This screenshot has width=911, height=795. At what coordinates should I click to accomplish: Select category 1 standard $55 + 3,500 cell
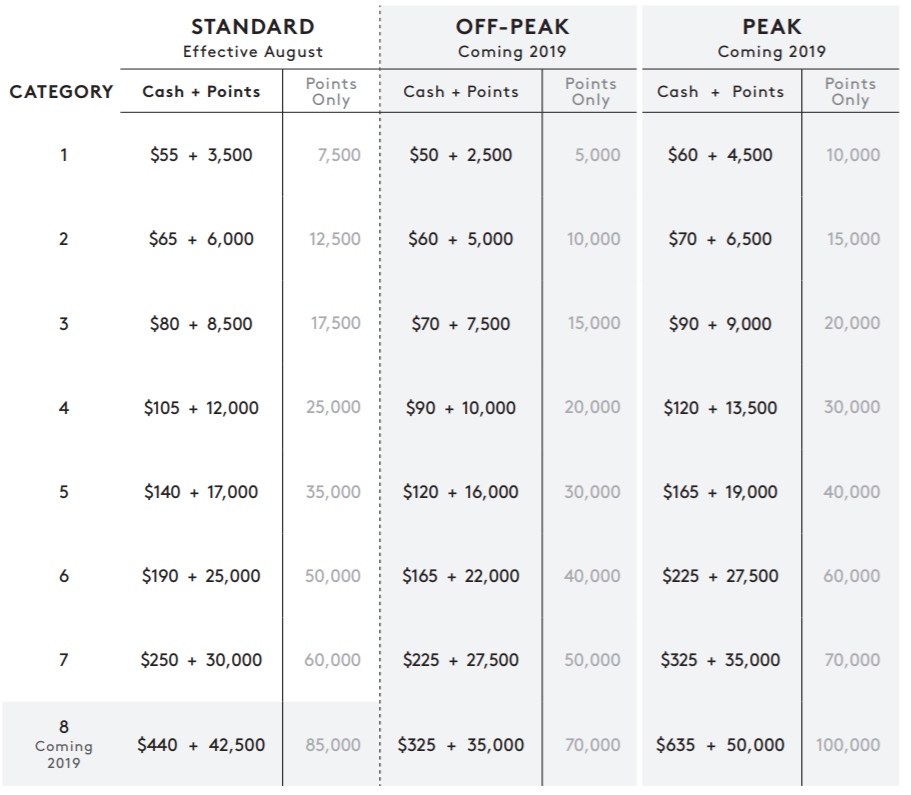point(201,155)
